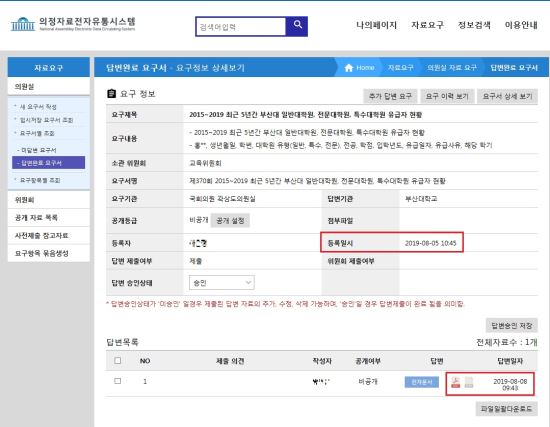The width and height of the screenshot is (550, 427).
Task: Click the clipboard icon beside 요구 정보
Action: [111, 94]
